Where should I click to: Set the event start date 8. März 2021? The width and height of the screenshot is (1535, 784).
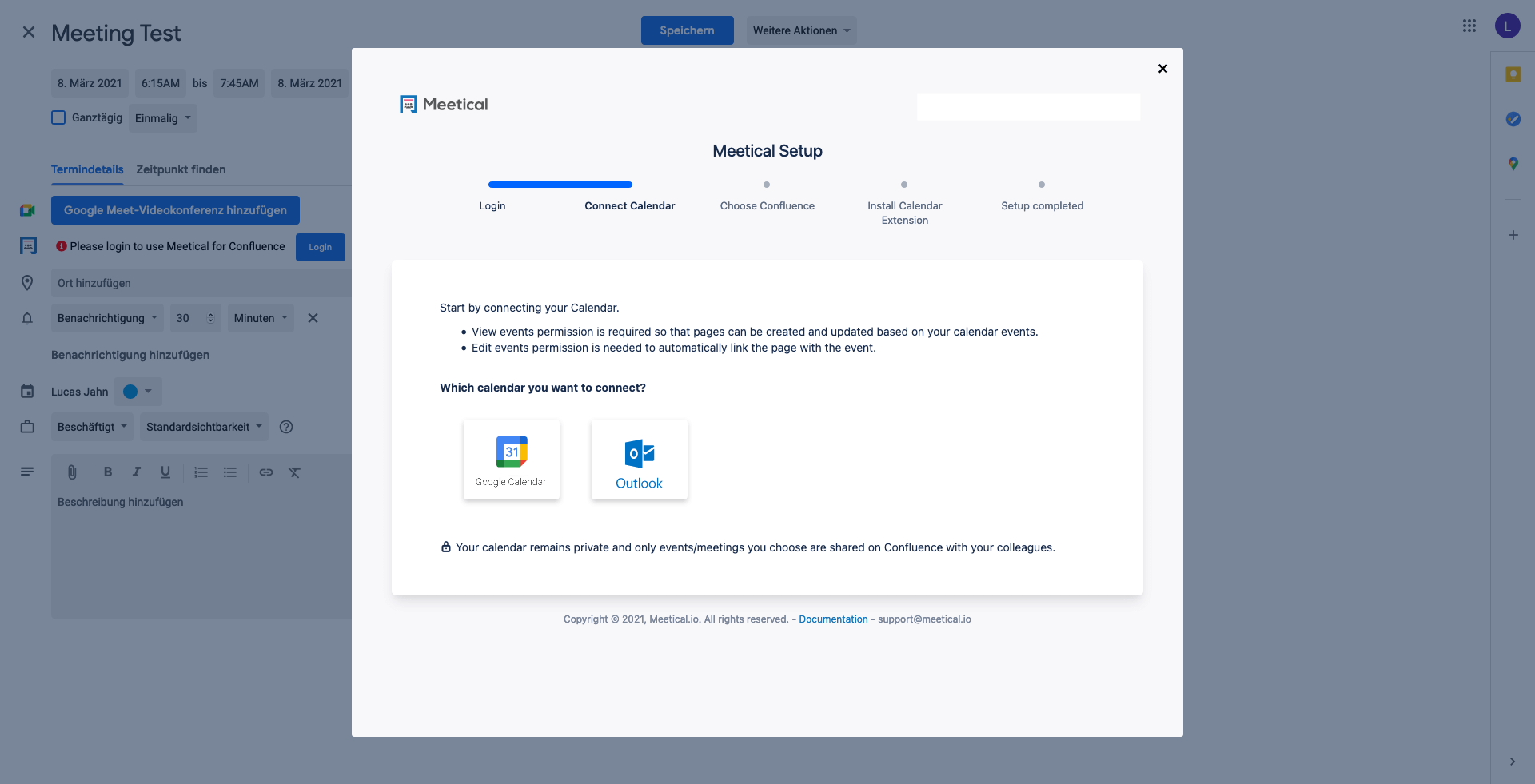click(90, 83)
